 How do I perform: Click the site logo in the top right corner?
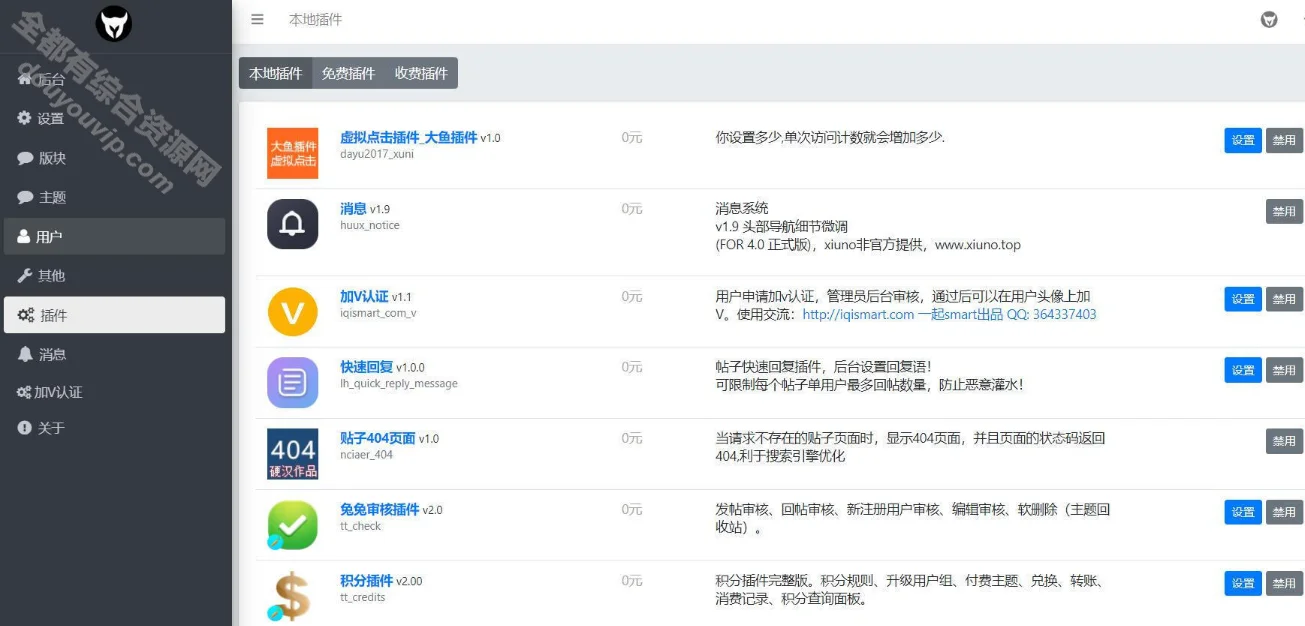pos(1269,19)
